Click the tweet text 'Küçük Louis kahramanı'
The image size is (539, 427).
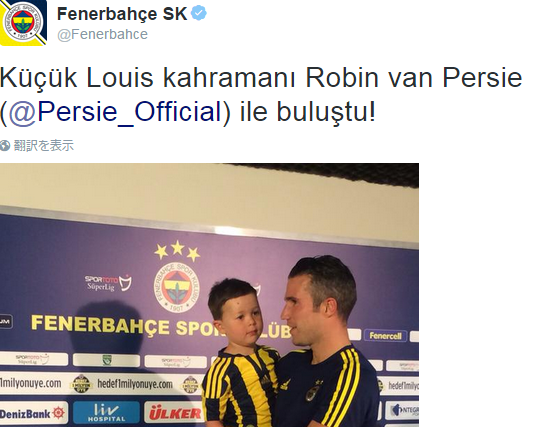click(x=148, y=78)
